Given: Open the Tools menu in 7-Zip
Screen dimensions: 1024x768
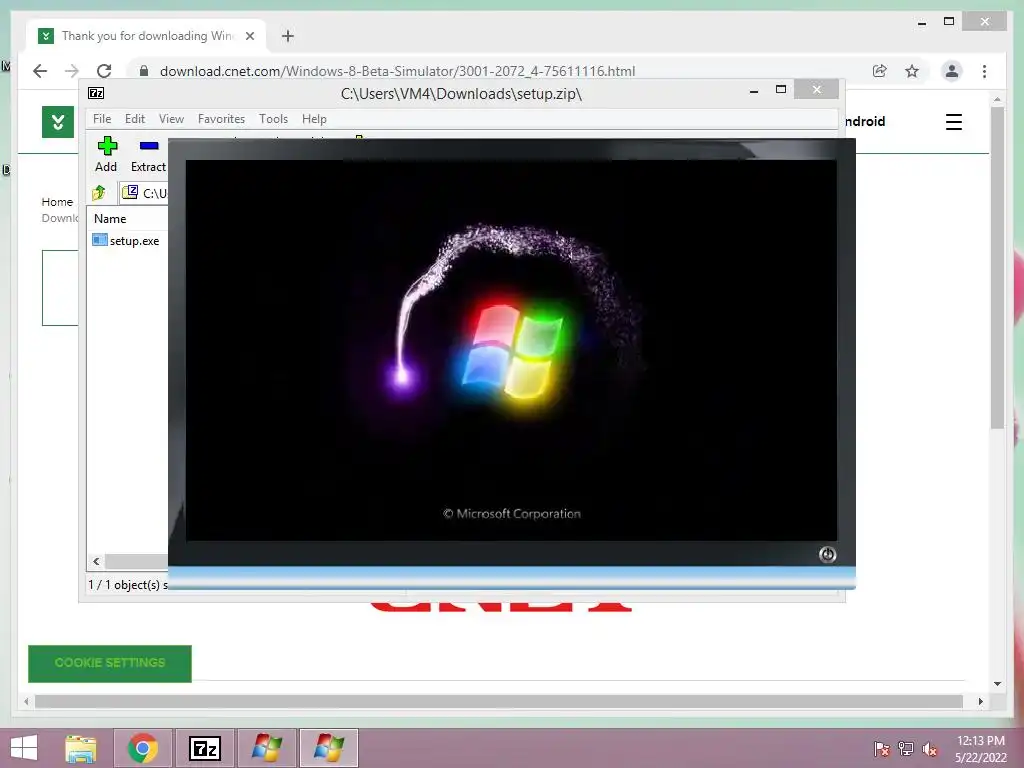Looking at the screenshot, I should (273, 119).
